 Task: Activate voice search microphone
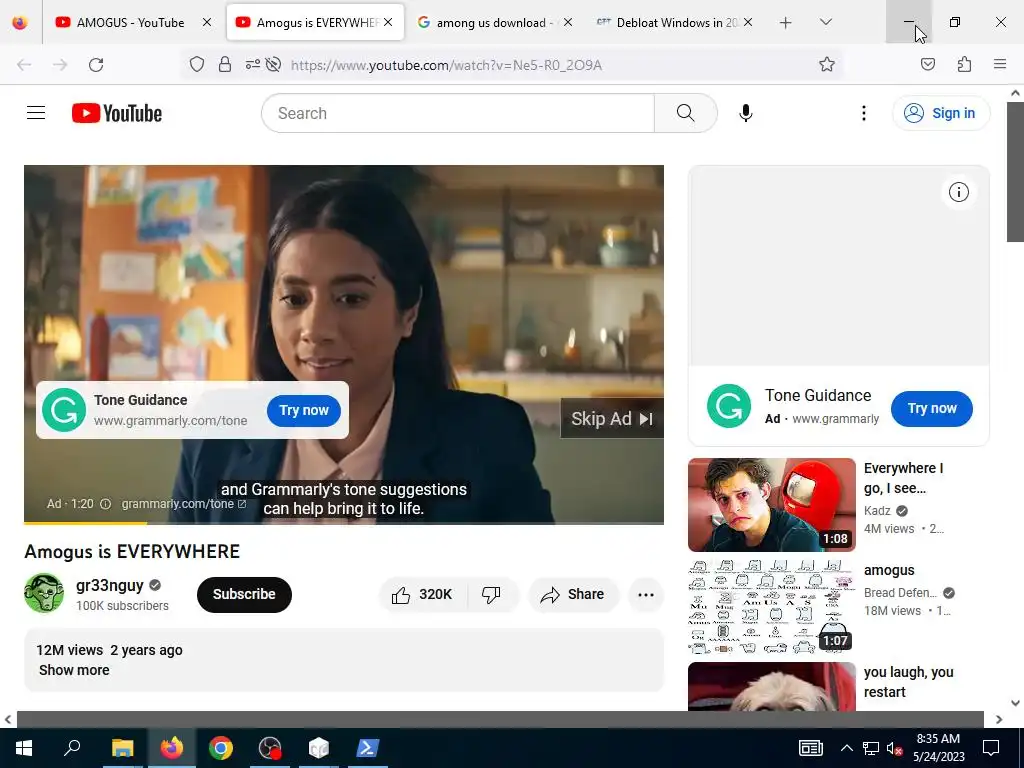click(x=746, y=113)
